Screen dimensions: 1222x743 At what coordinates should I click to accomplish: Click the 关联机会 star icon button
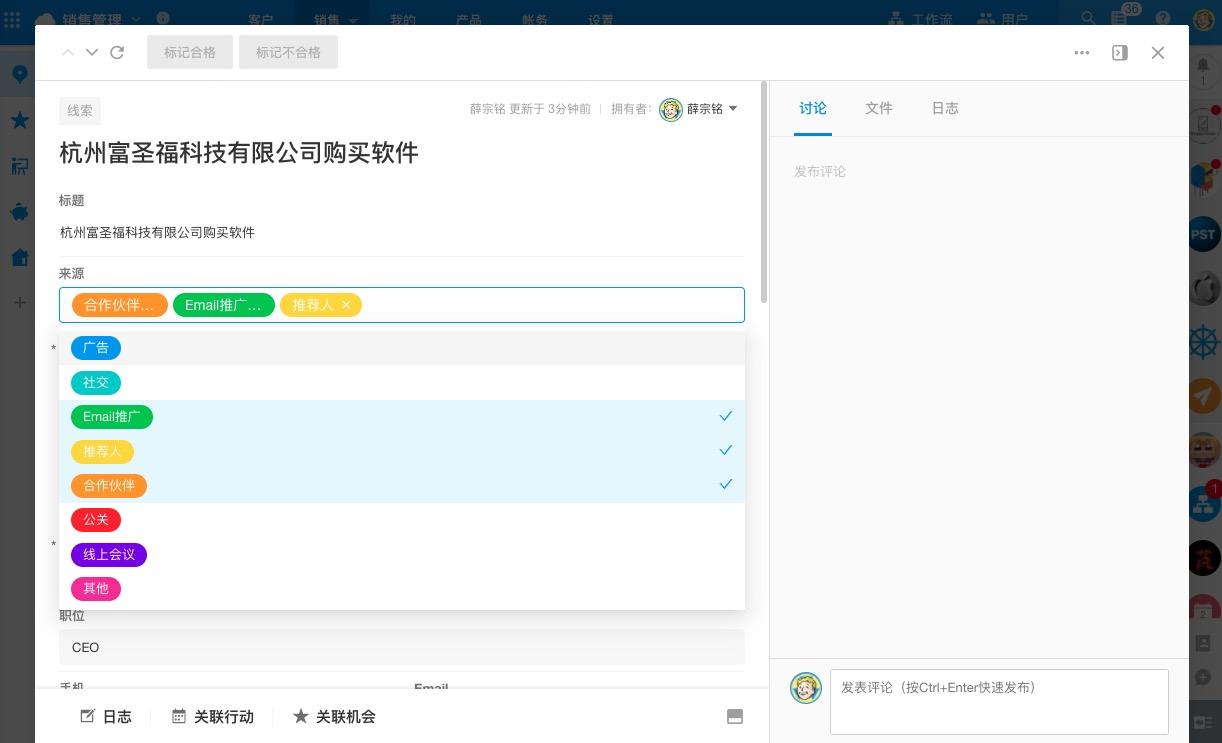click(334, 716)
